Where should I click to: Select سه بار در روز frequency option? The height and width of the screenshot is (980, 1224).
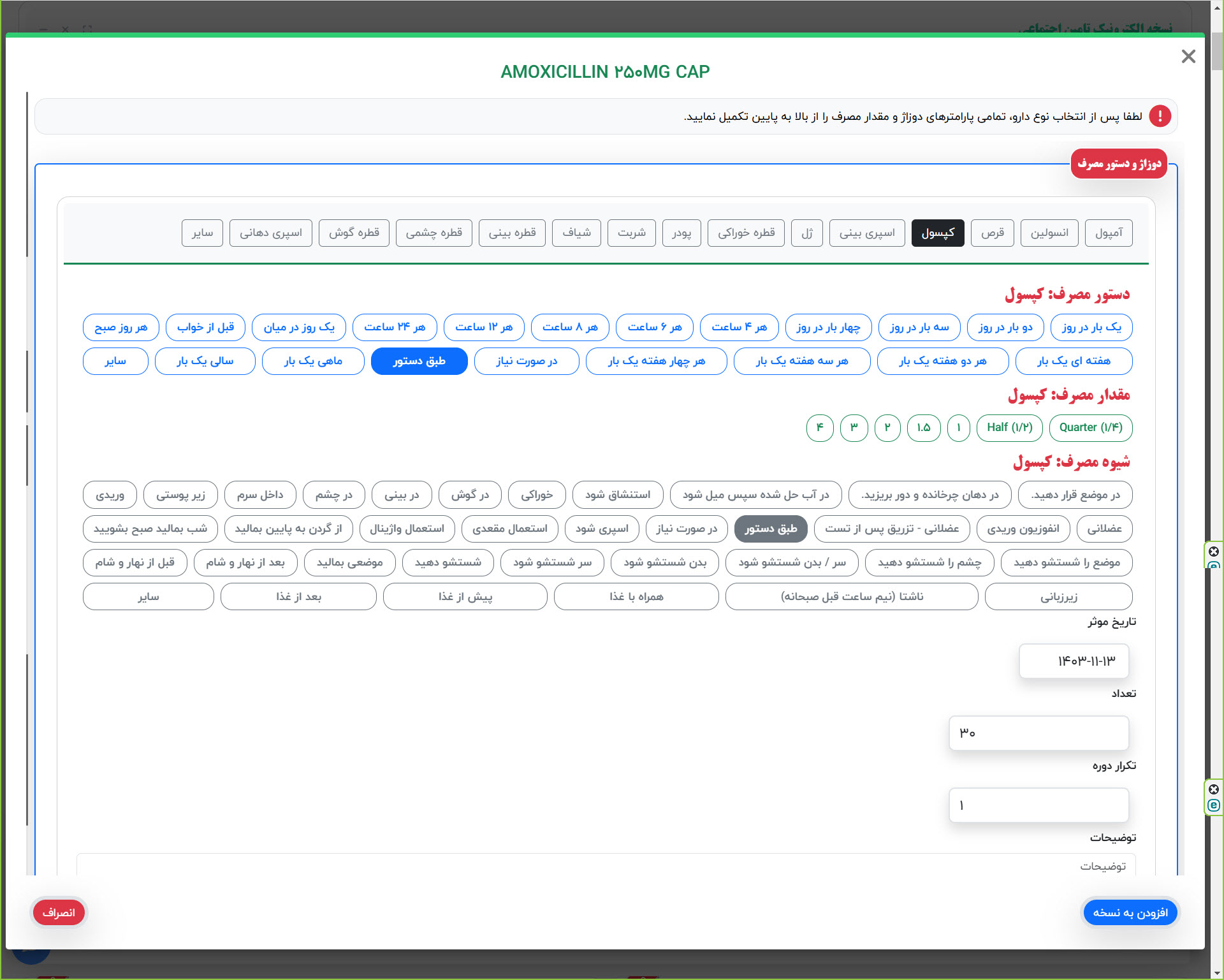pos(919,327)
